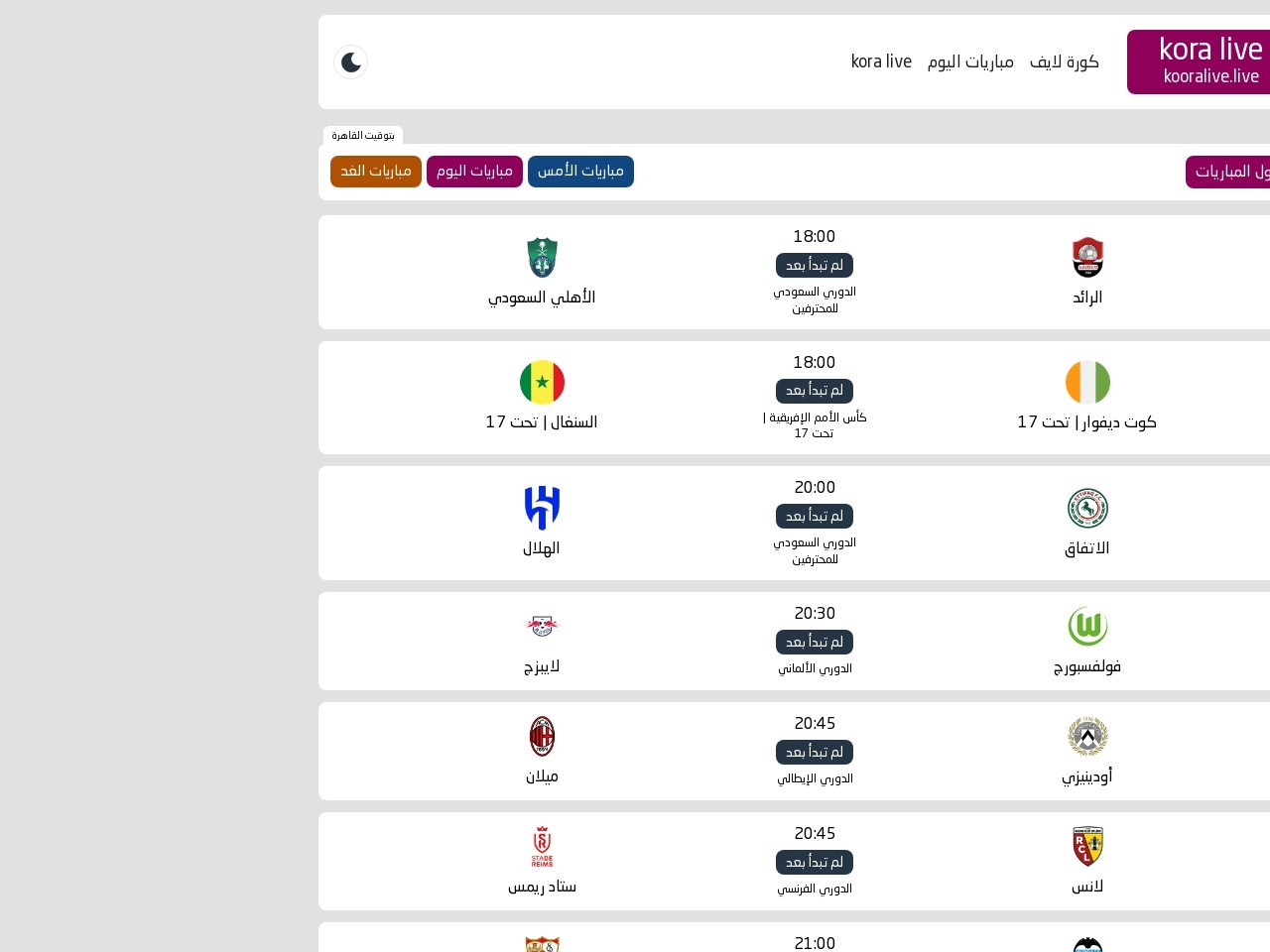
Task: Click the Senegal U17 flag icon
Action: [x=542, y=383]
